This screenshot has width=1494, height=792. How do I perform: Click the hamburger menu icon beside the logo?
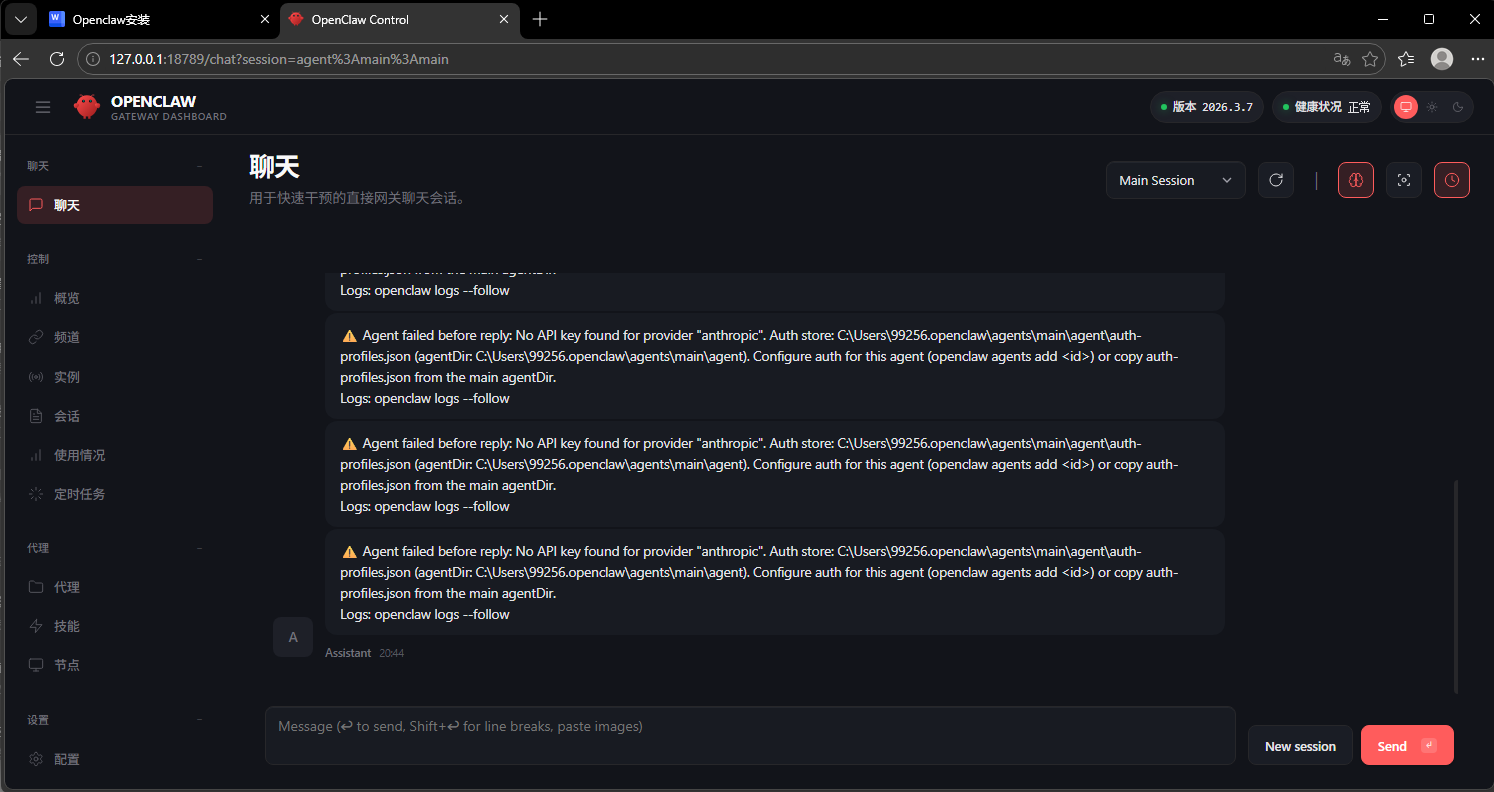tap(43, 107)
